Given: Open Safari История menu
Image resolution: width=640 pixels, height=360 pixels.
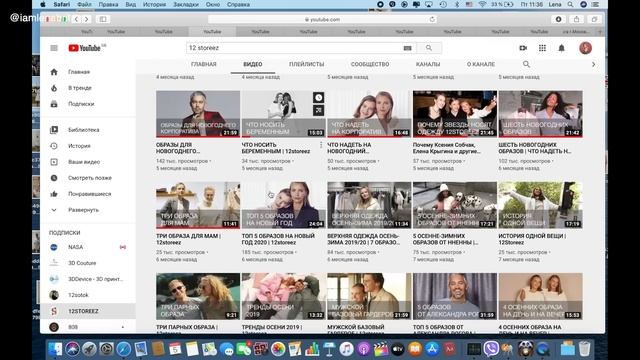Looking at the screenshot, I should tap(154, 4).
